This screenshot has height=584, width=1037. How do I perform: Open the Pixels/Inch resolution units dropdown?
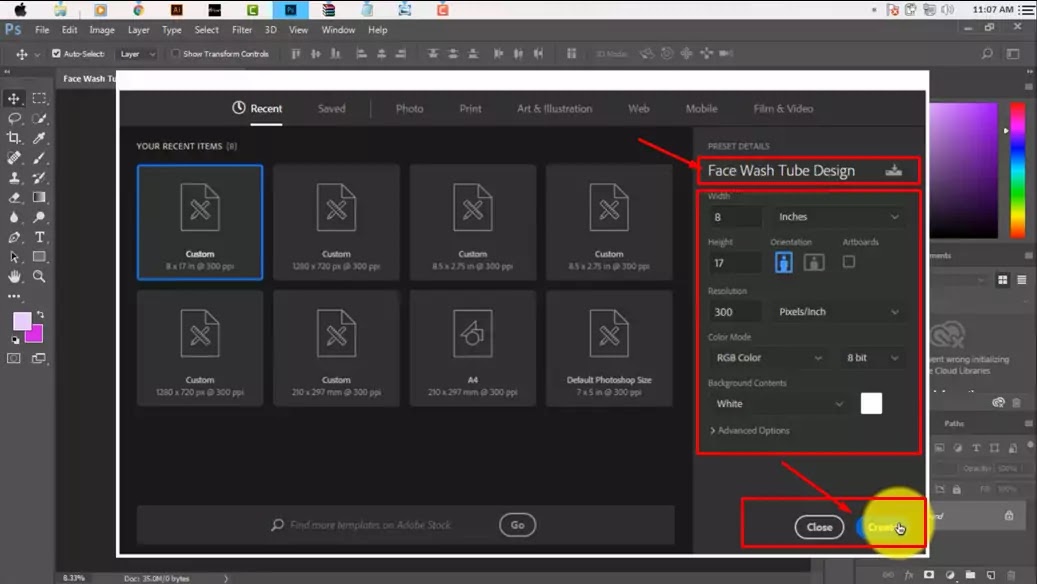(838, 312)
